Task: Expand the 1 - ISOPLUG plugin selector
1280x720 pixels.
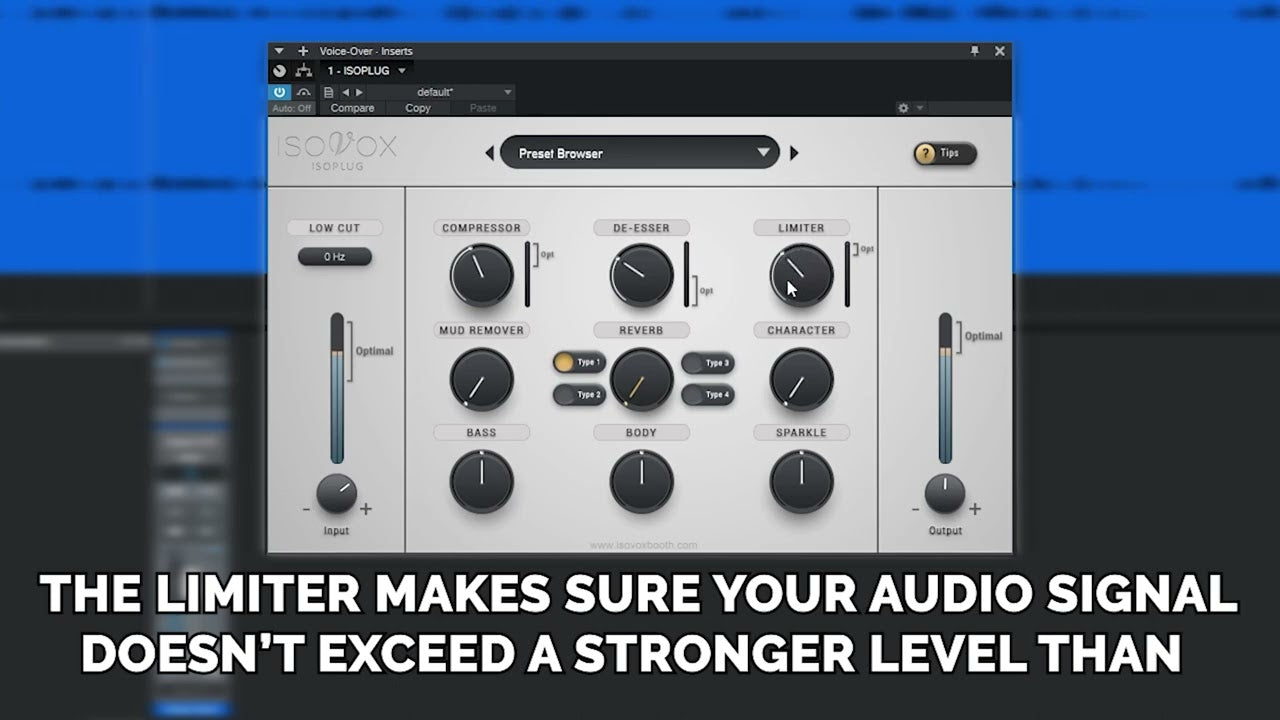Action: pos(367,71)
